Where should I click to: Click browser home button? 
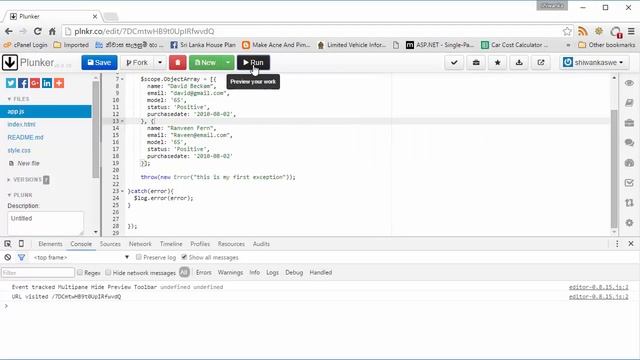point(52,31)
